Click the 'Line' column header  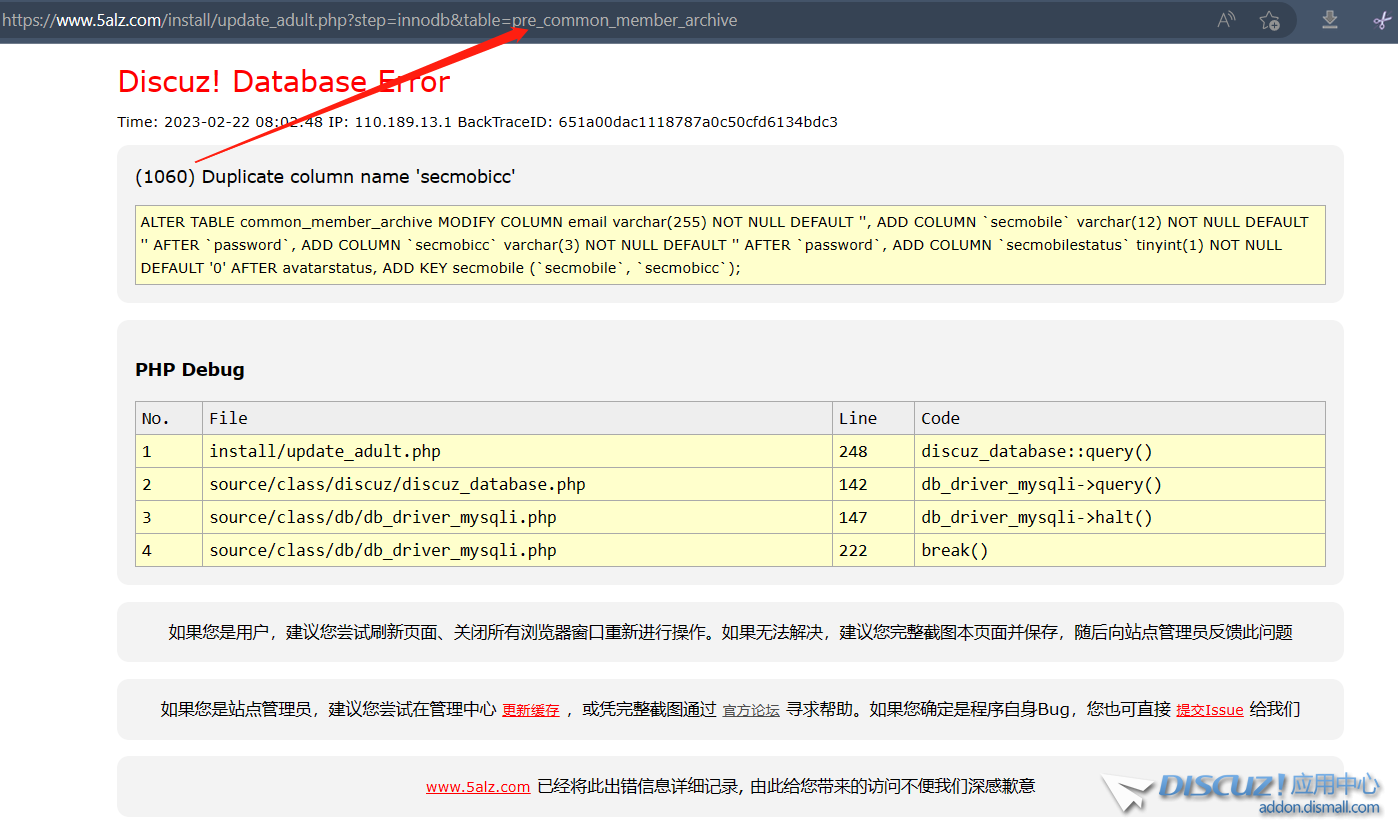pyautogui.click(x=873, y=418)
